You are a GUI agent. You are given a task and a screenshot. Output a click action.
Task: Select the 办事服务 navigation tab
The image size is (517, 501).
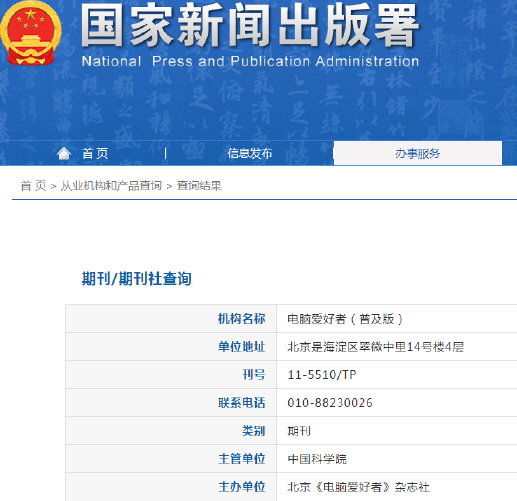tap(418, 153)
